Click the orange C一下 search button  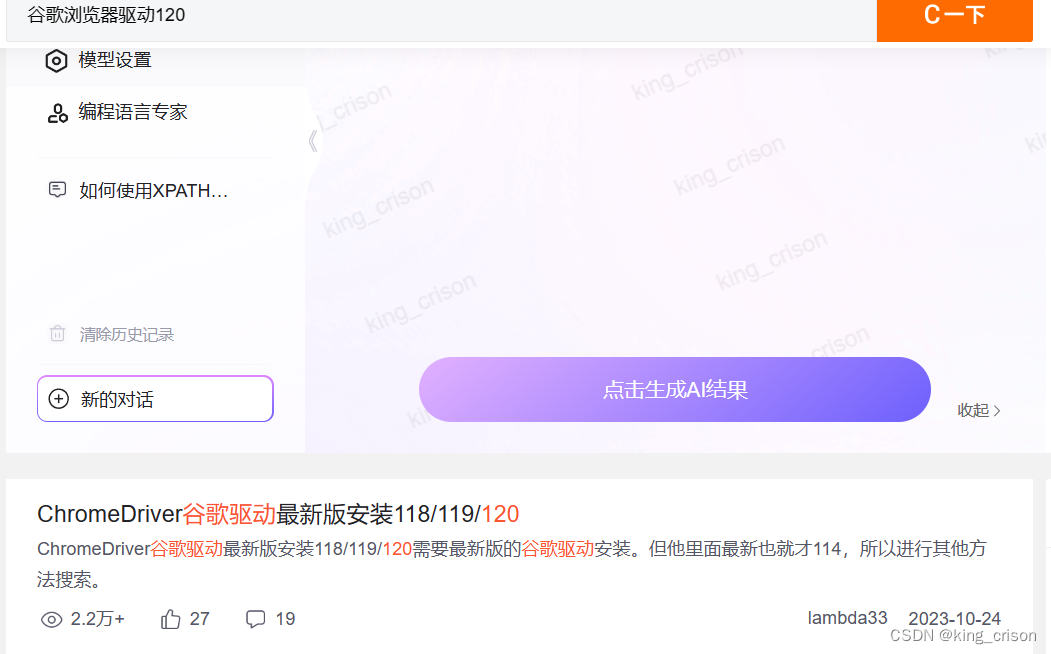954,16
